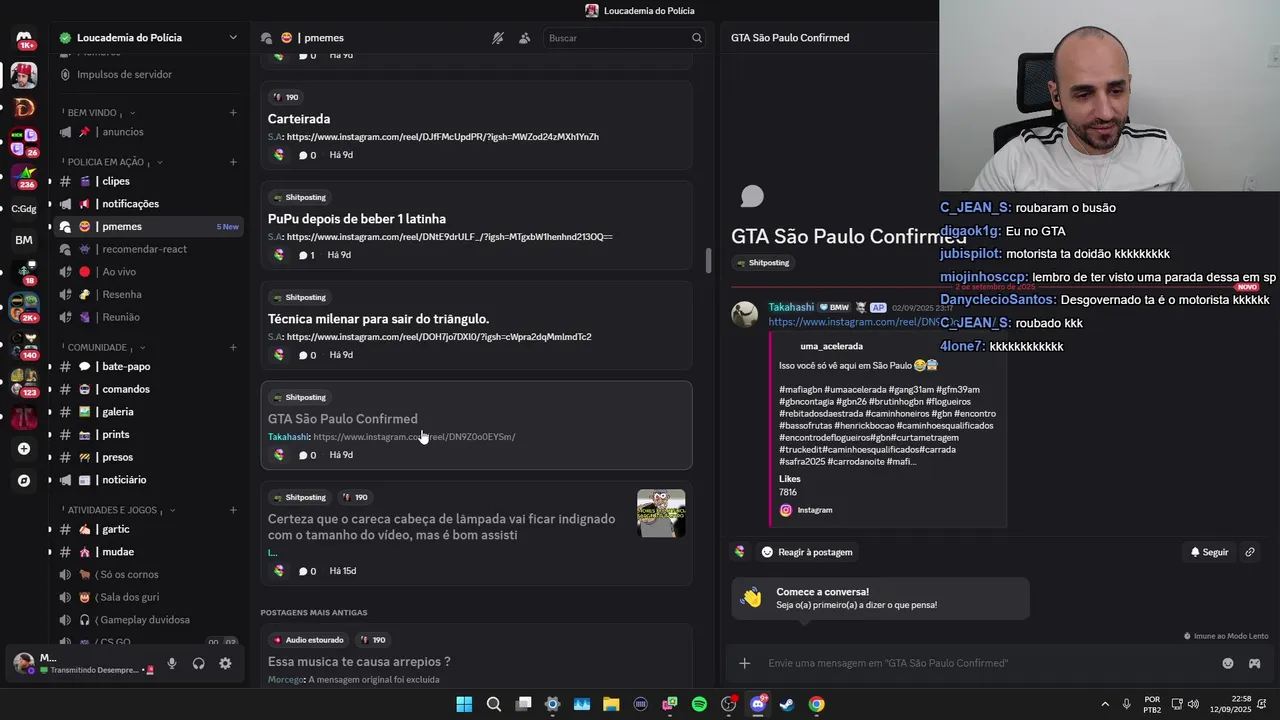1280x720 pixels.
Task: Open server with 236 notification badge
Action: 24,176
